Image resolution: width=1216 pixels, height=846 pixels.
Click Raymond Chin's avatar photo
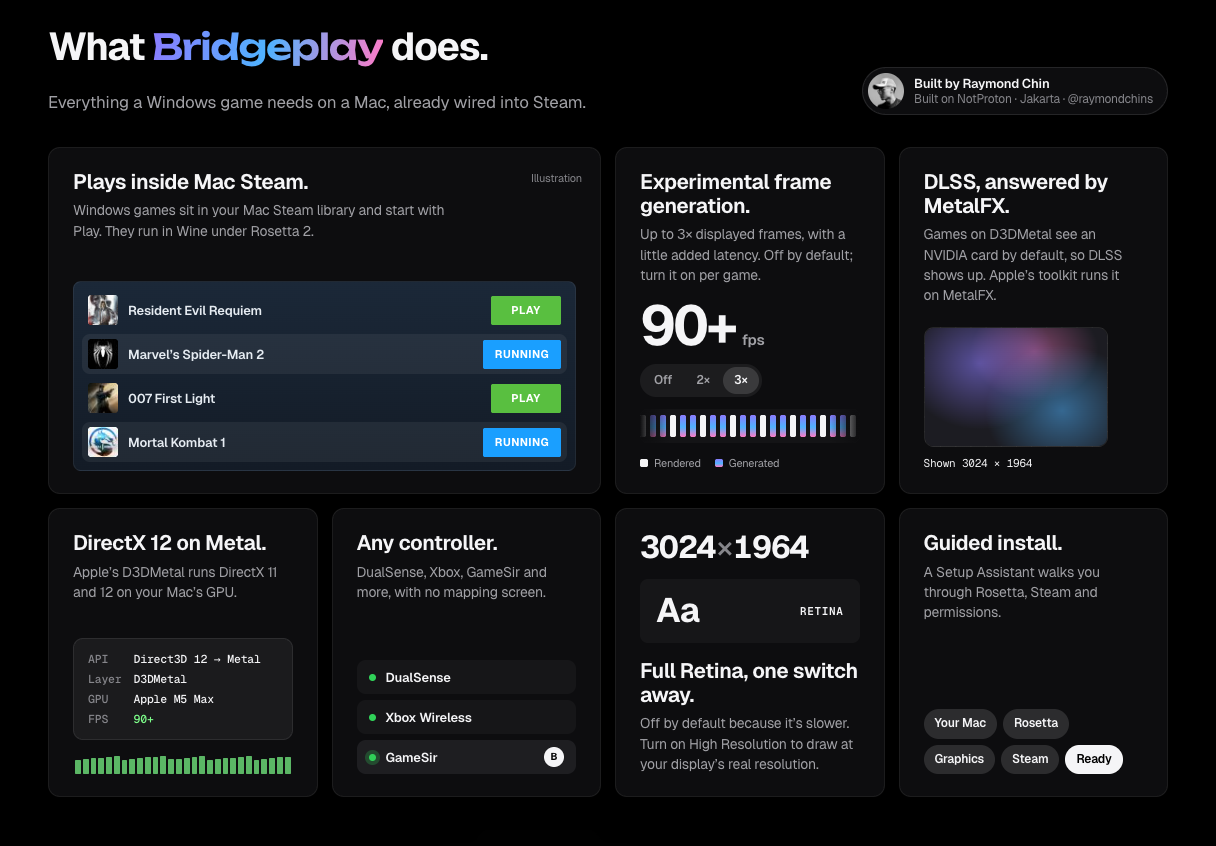pyautogui.click(x=886, y=91)
